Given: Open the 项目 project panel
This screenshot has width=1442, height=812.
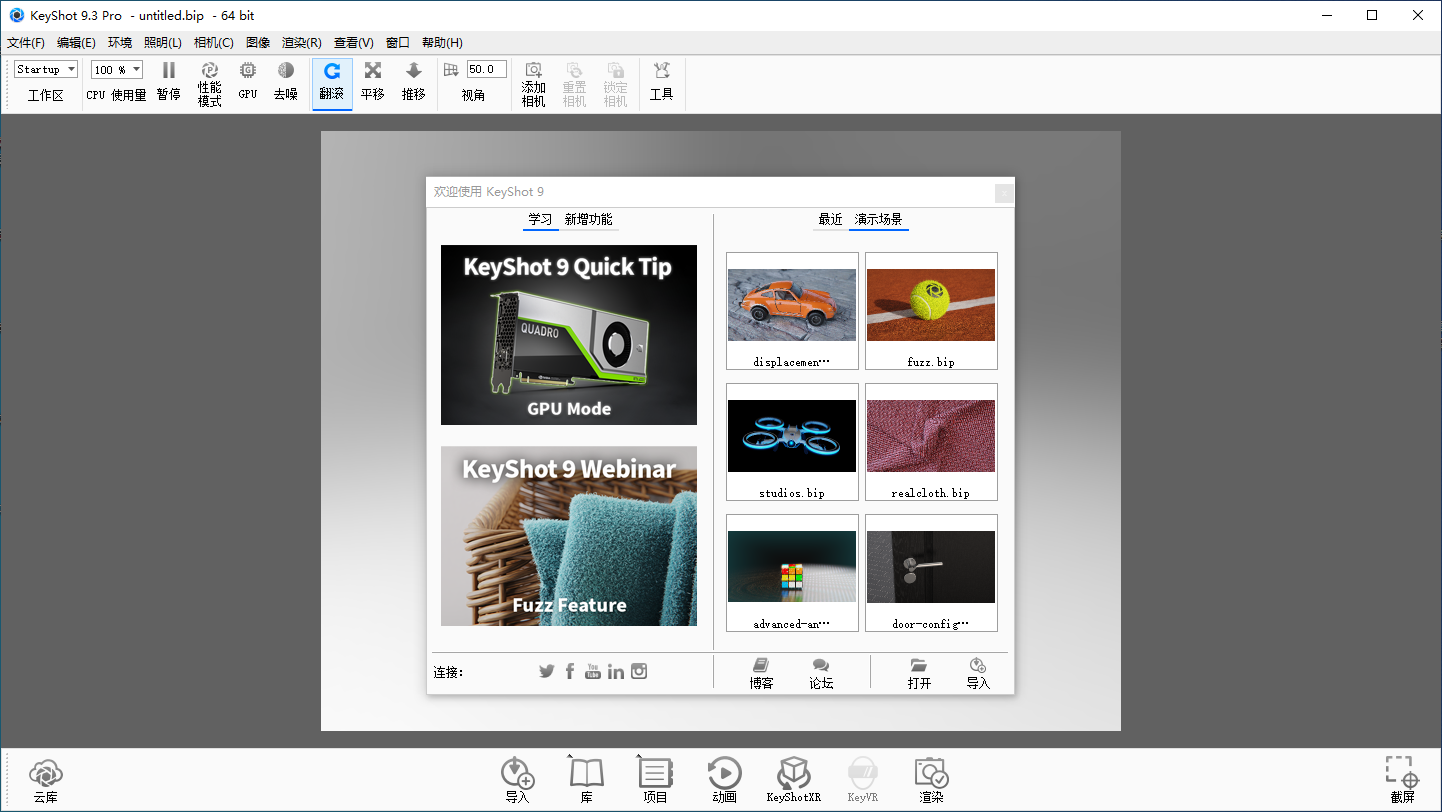Looking at the screenshot, I should click(655, 780).
